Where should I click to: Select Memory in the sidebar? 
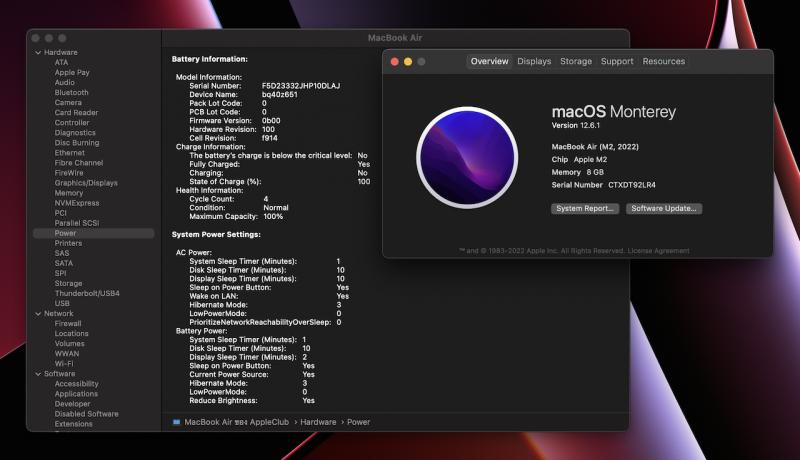[x=69, y=193]
